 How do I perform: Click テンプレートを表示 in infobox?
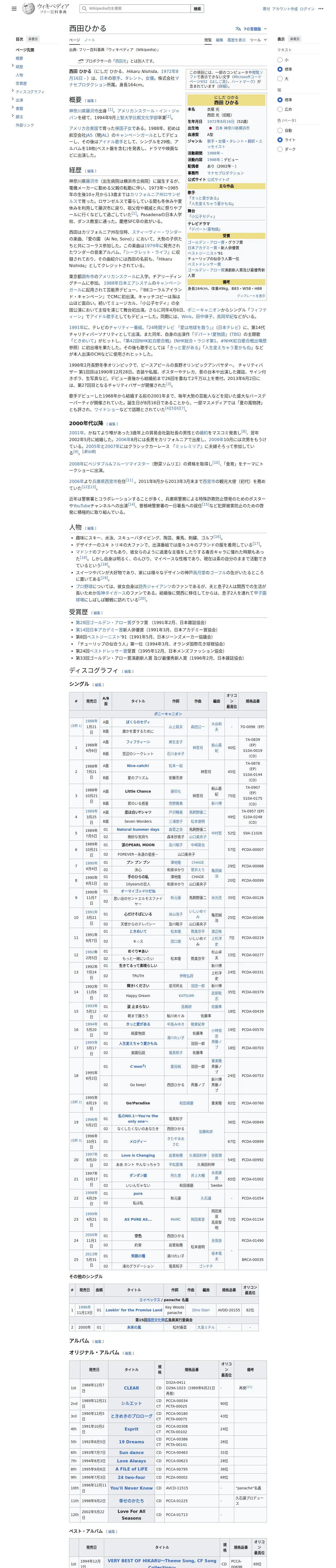pos(251,296)
